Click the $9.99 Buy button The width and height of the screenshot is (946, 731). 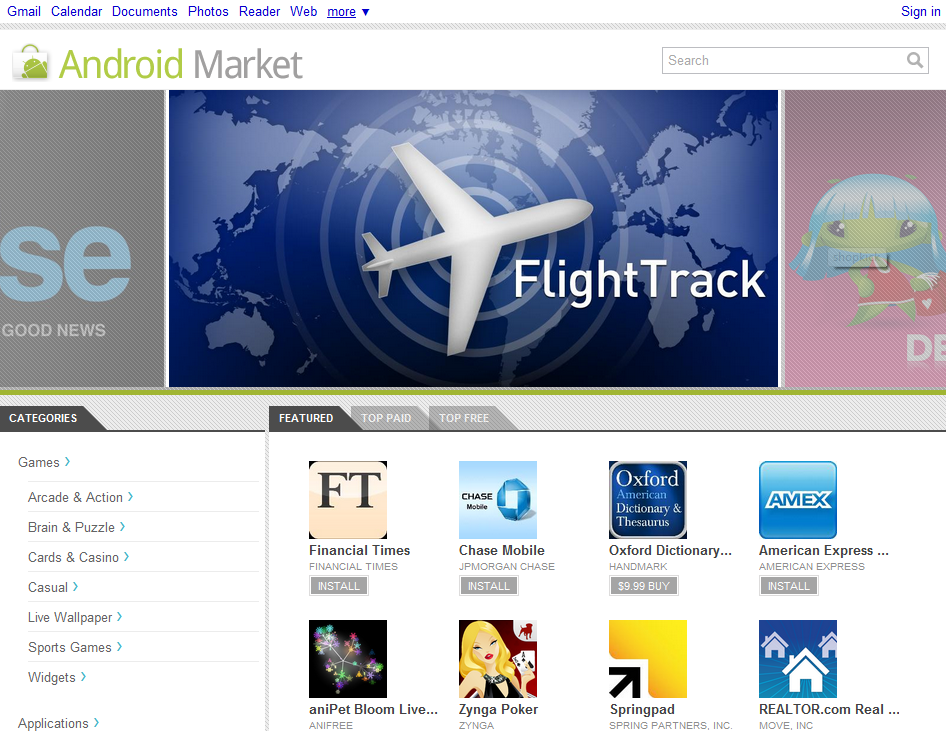[643, 586]
